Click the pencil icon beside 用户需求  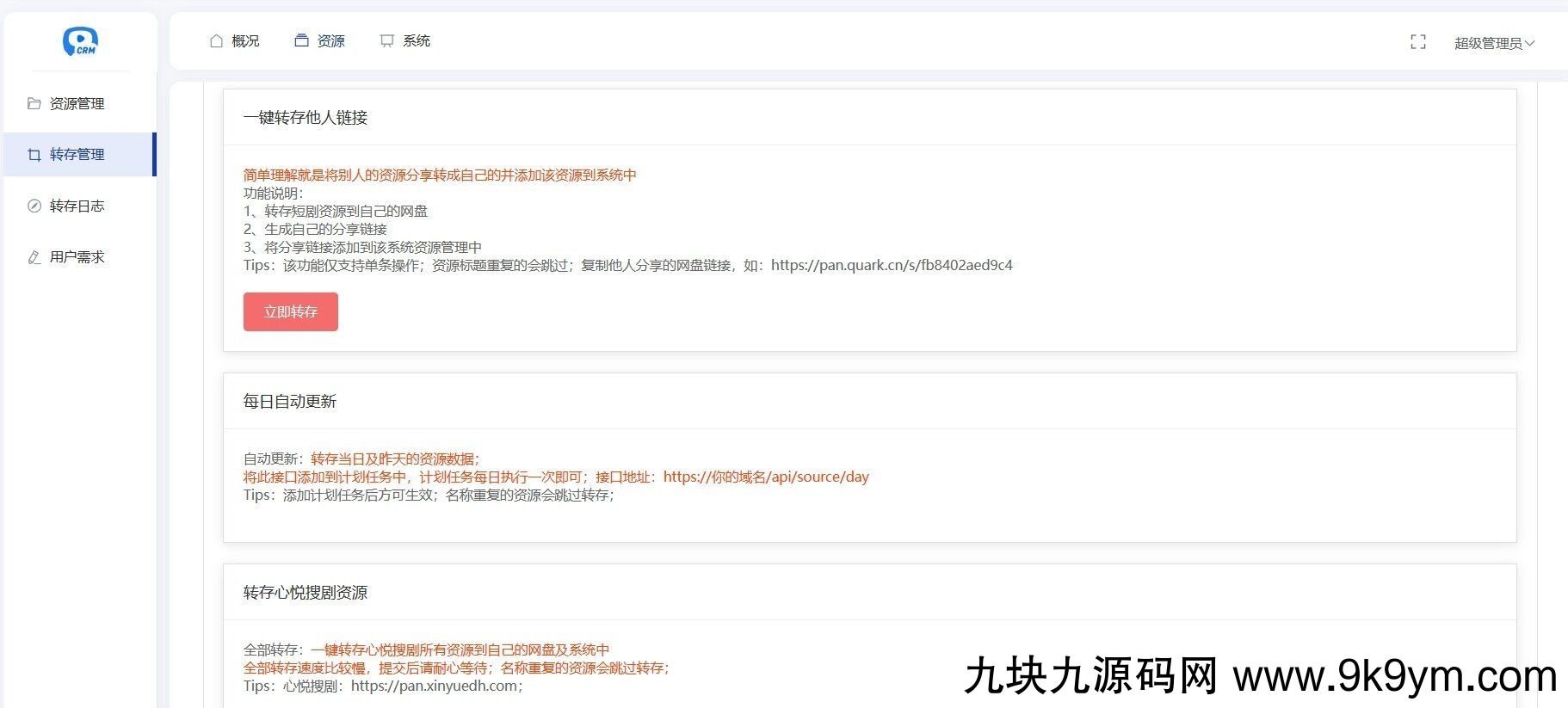coord(34,257)
